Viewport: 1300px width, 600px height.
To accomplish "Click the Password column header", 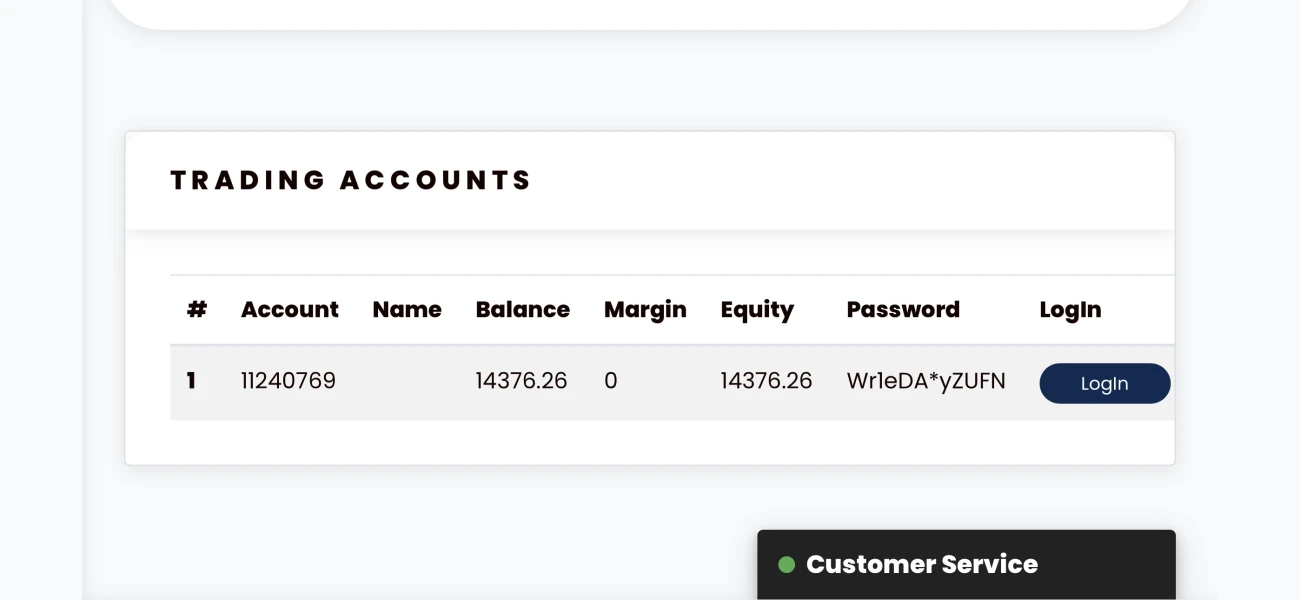I will click(x=903, y=310).
